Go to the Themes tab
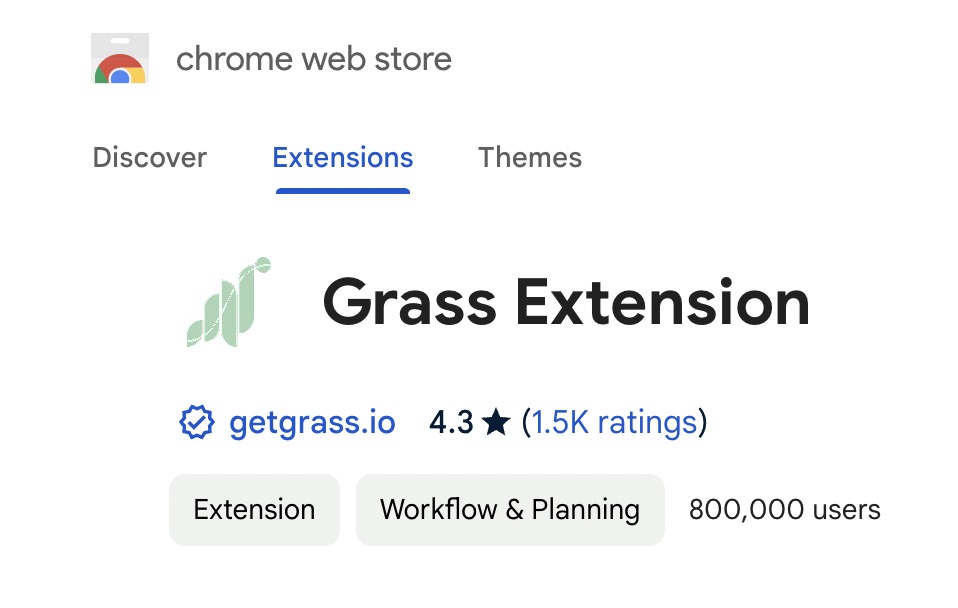 coord(530,158)
